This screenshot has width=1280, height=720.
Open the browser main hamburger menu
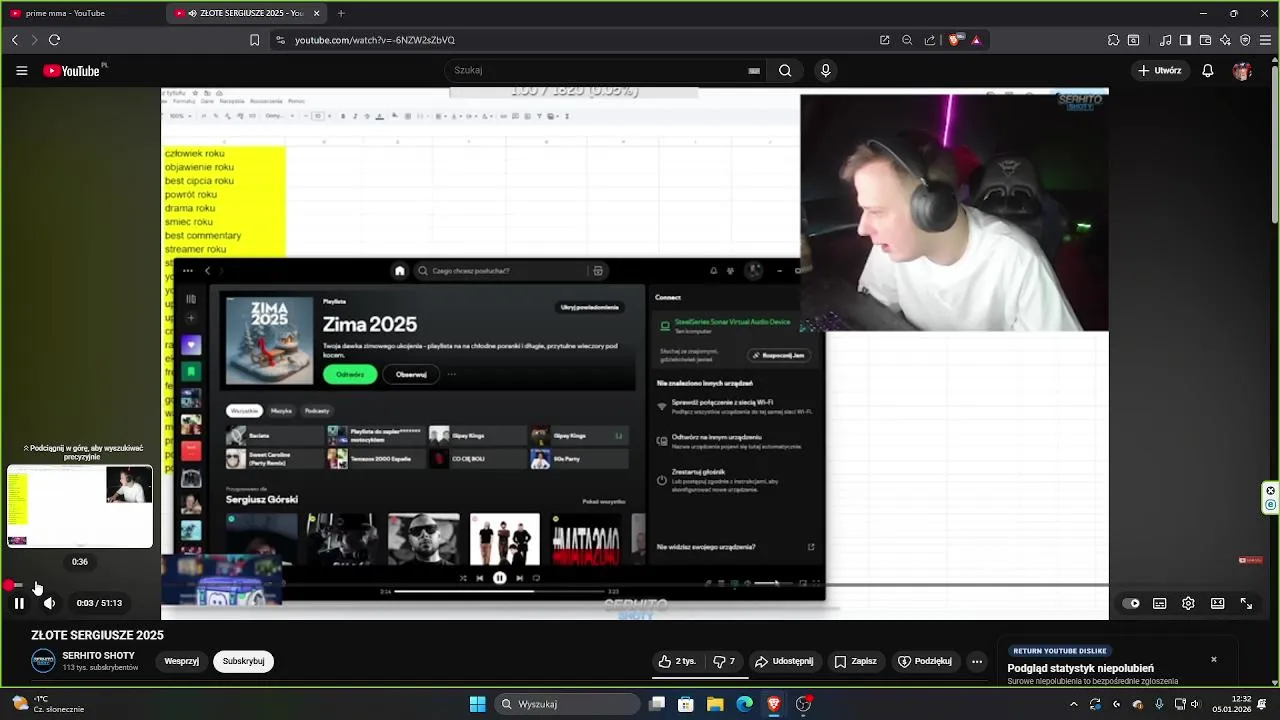(1266, 40)
